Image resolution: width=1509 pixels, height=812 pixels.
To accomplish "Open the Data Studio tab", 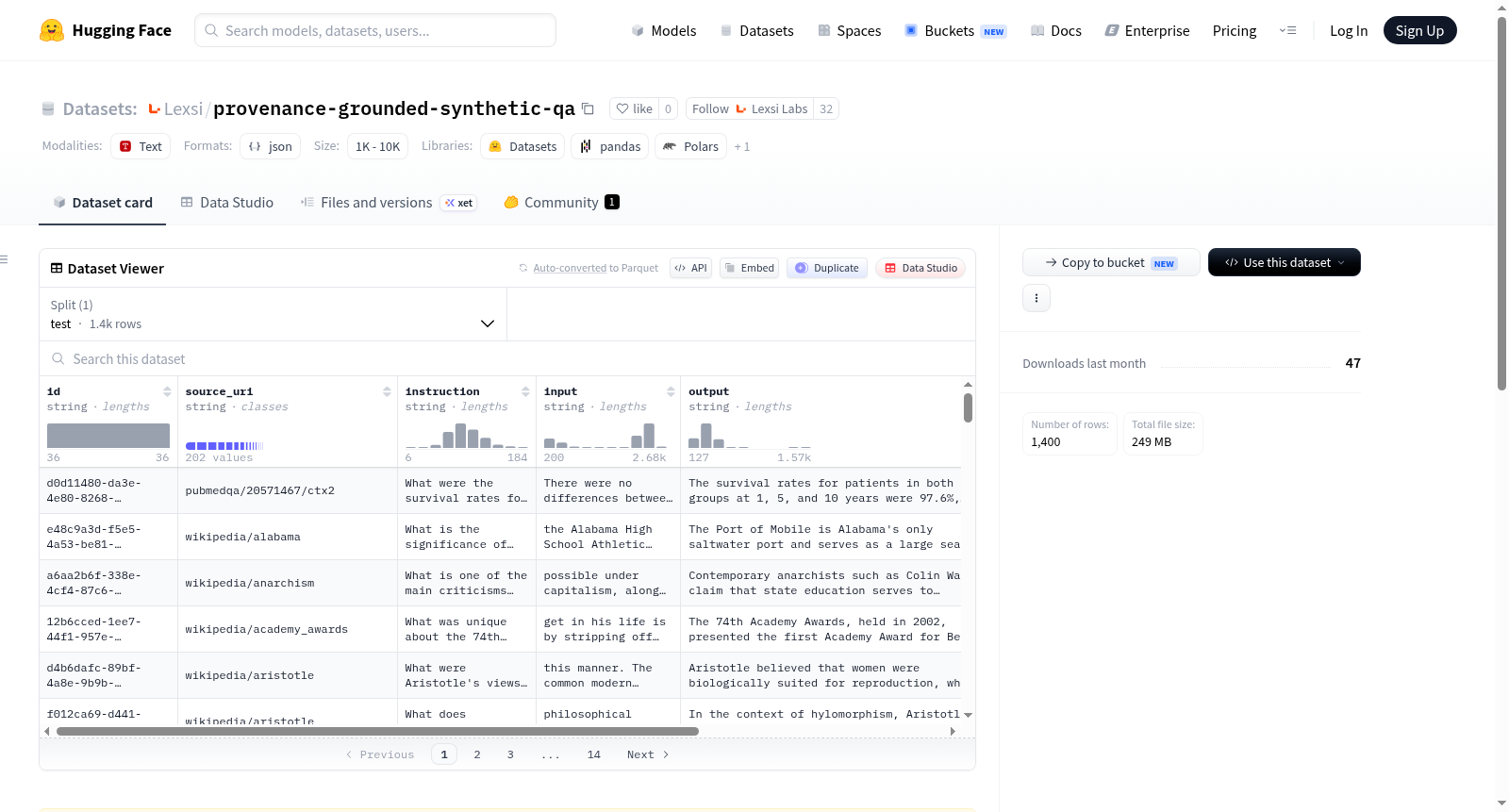I will point(227,202).
